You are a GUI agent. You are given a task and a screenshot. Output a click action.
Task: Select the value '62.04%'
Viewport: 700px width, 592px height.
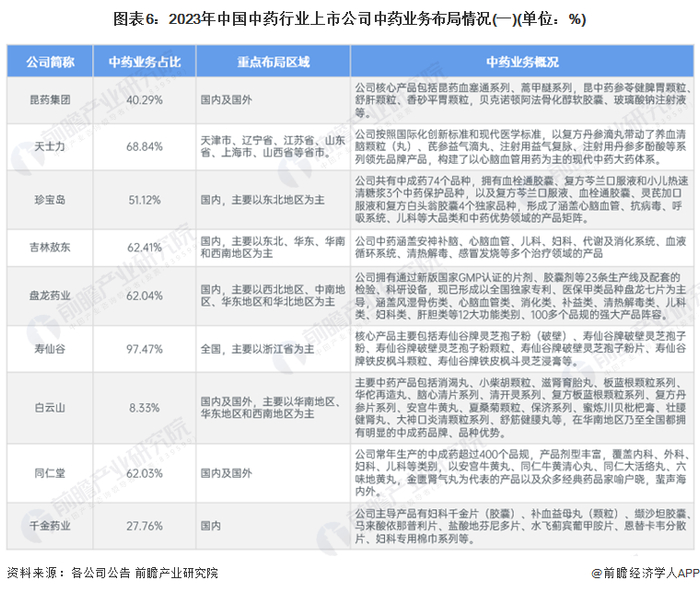(144, 296)
